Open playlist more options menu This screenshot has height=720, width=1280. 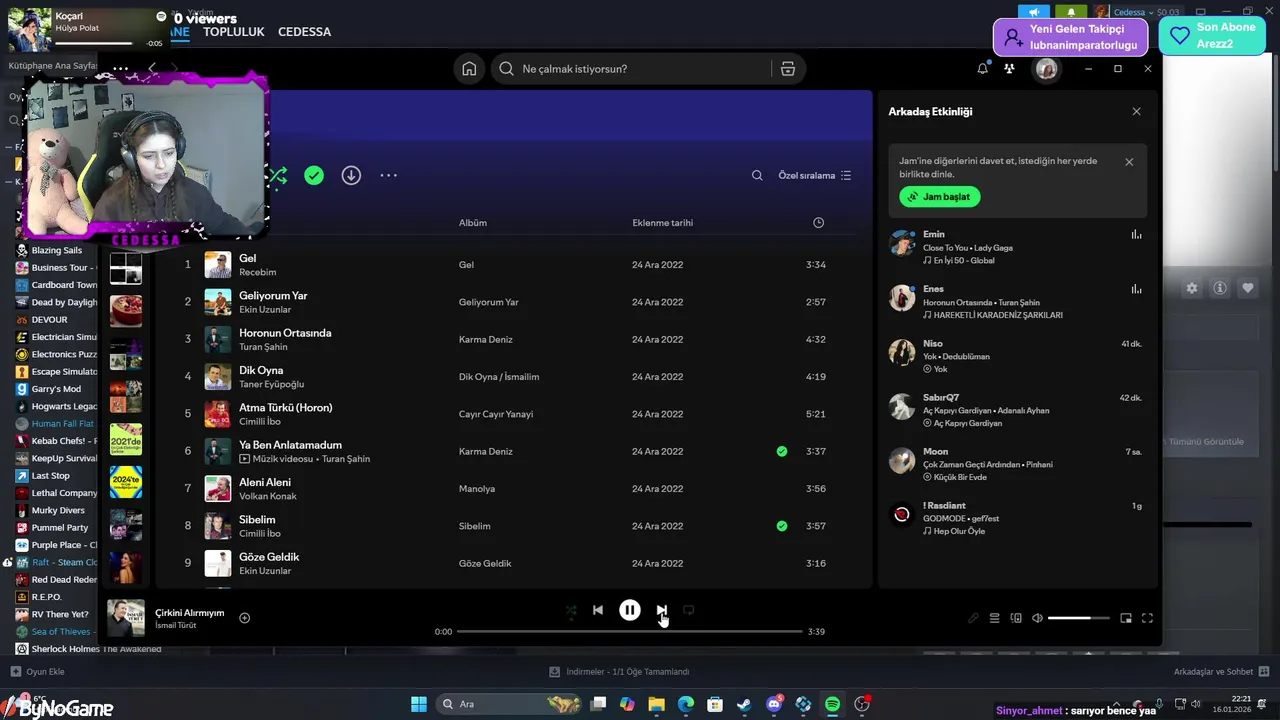pos(388,175)
